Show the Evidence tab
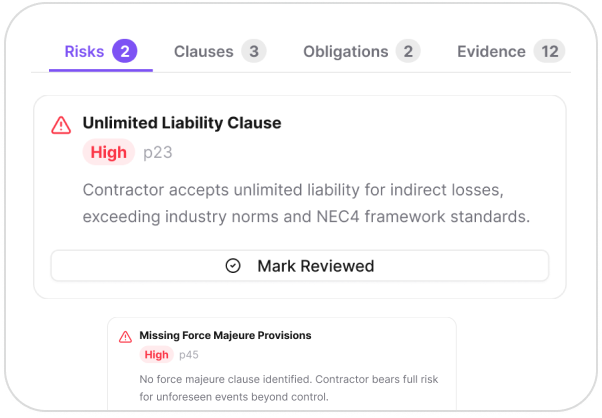The width and height of the screenshot is (602, 418). click(x=491, y=51)
